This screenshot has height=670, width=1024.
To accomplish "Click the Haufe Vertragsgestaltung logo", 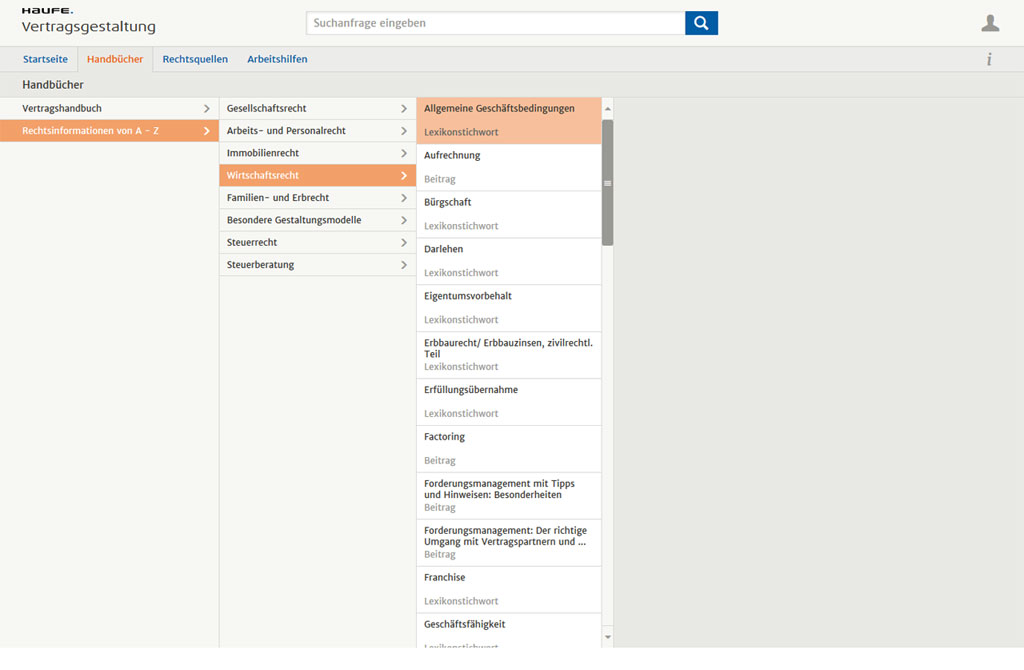I will tap(88, 21).
